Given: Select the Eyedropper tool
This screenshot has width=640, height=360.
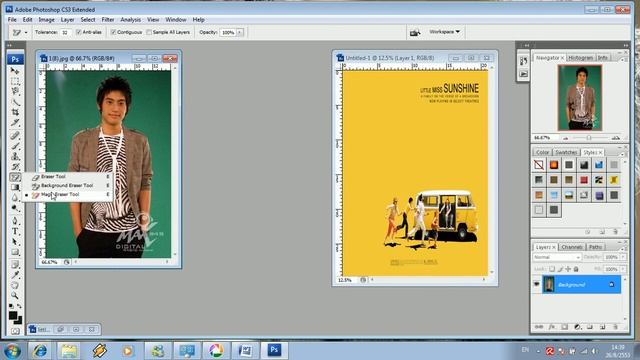Looking at the screenshot, I should point(15,275).
